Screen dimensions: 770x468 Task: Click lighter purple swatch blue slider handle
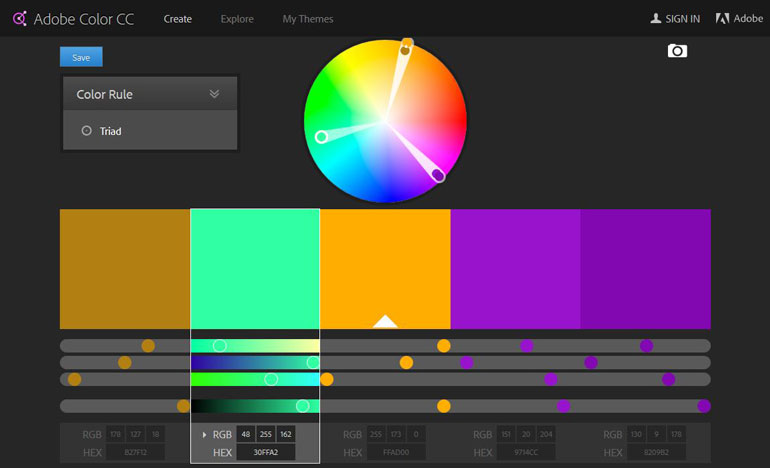tap(551, 379)
